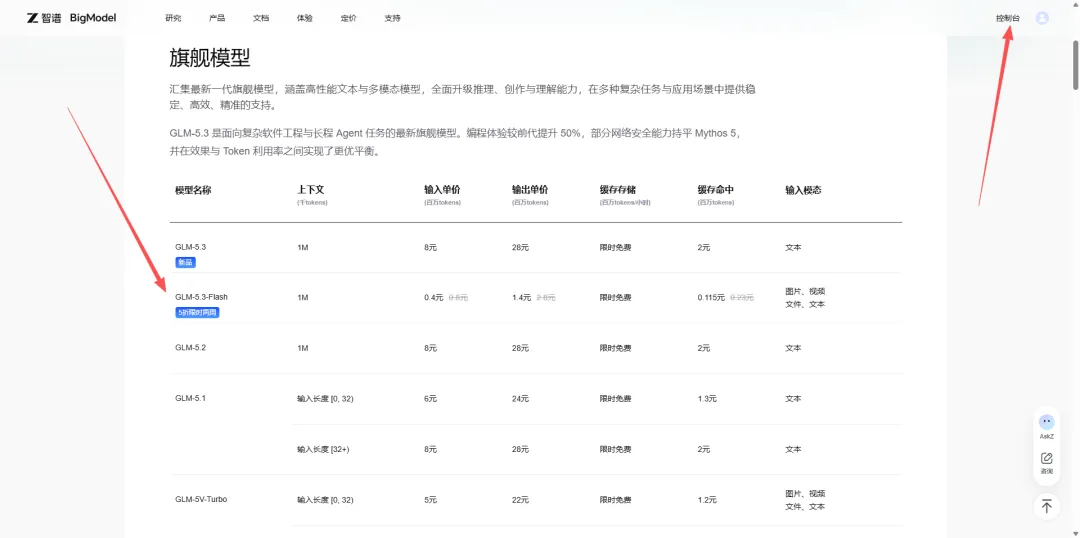This screenshot has width=1080, height=538.
Task: Click the GLM-5.3 intro paragraph mentioning Mythos 5
Action: [457, 143]
